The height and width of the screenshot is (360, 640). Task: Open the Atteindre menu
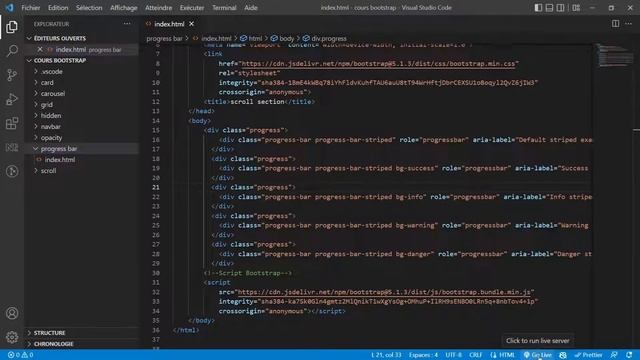[x=158, y=8]
